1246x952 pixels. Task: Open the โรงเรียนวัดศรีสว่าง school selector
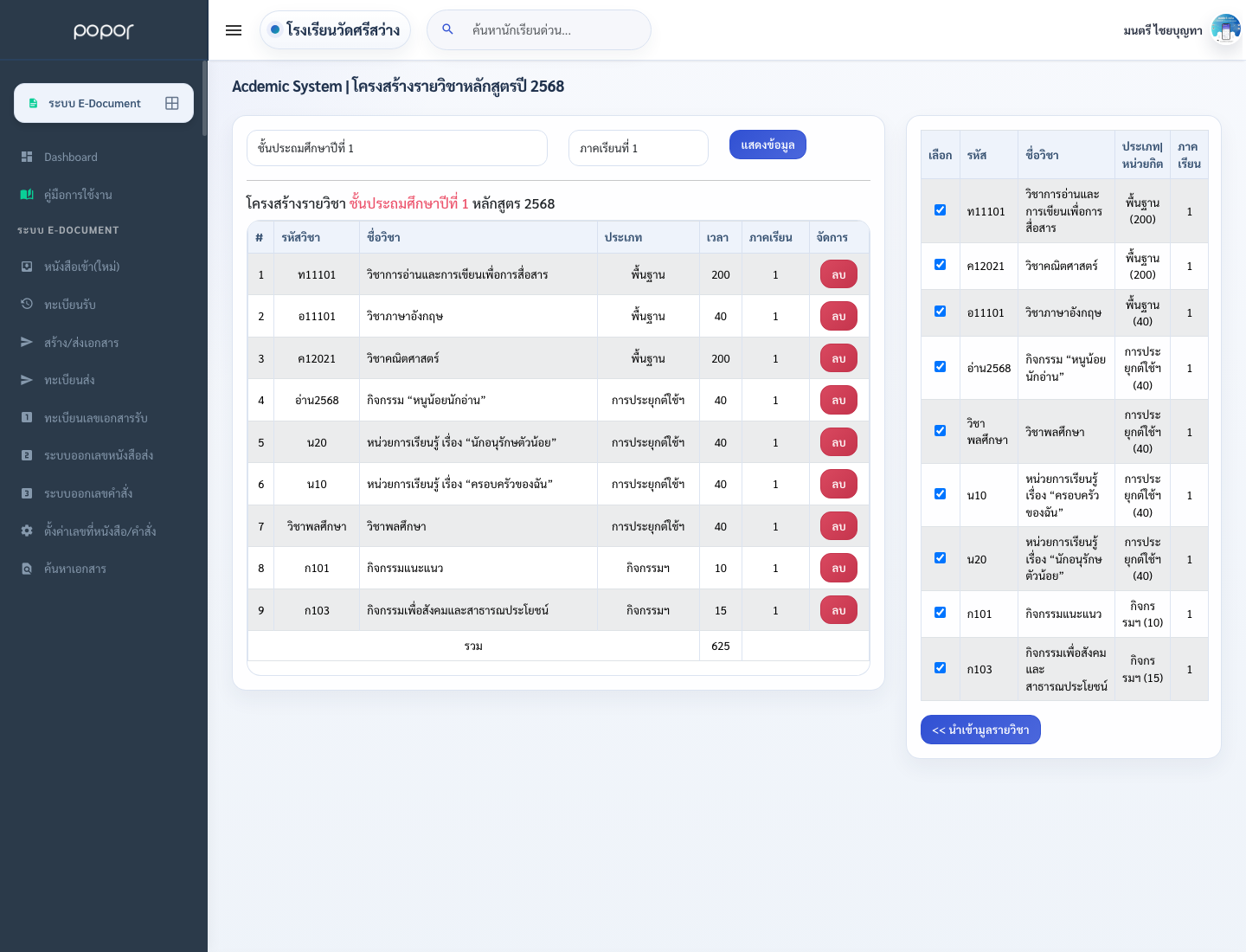click(x=335, y=30)
